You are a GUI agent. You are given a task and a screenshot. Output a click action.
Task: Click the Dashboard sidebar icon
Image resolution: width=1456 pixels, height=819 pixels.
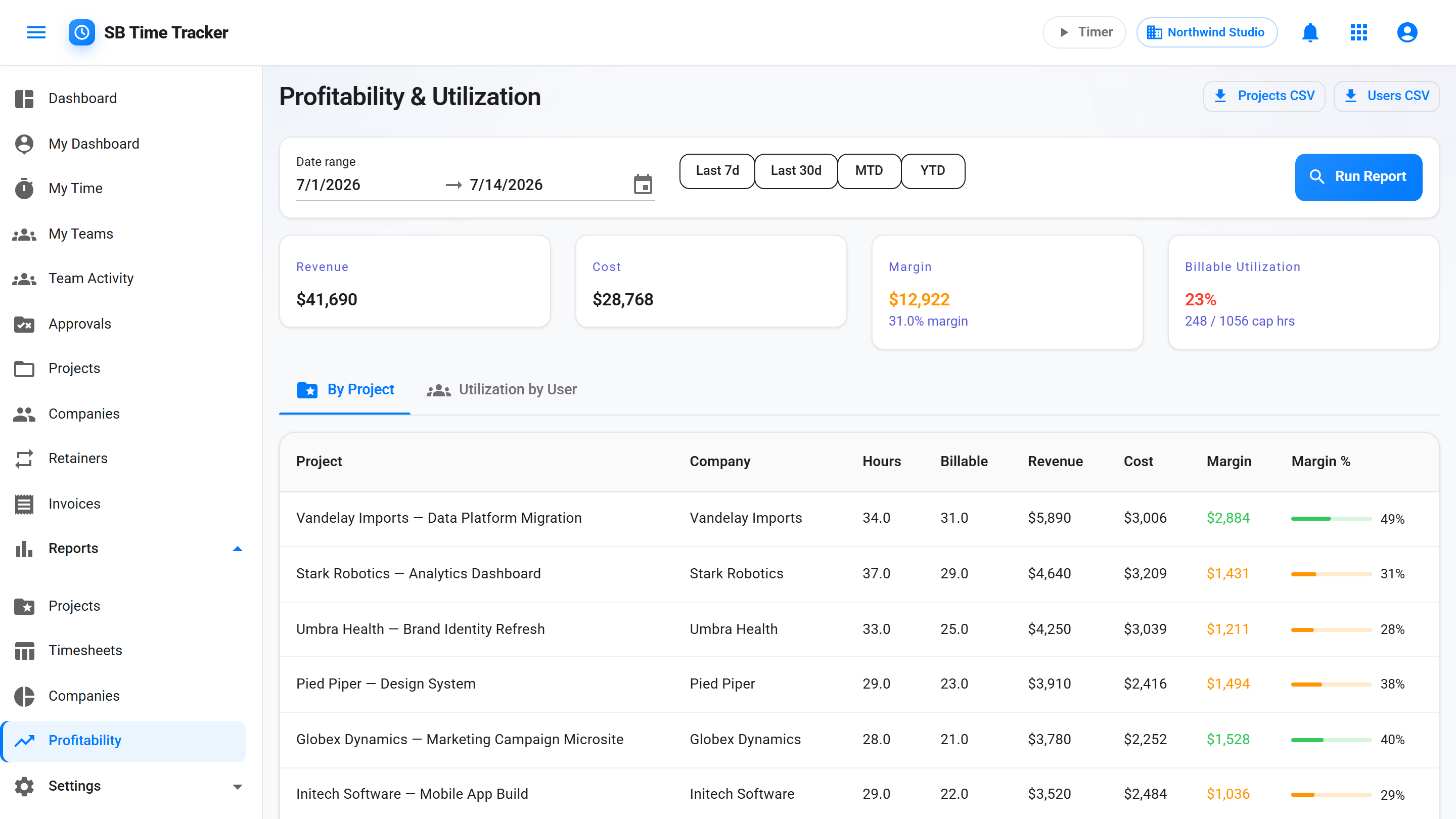pos(24,99)
